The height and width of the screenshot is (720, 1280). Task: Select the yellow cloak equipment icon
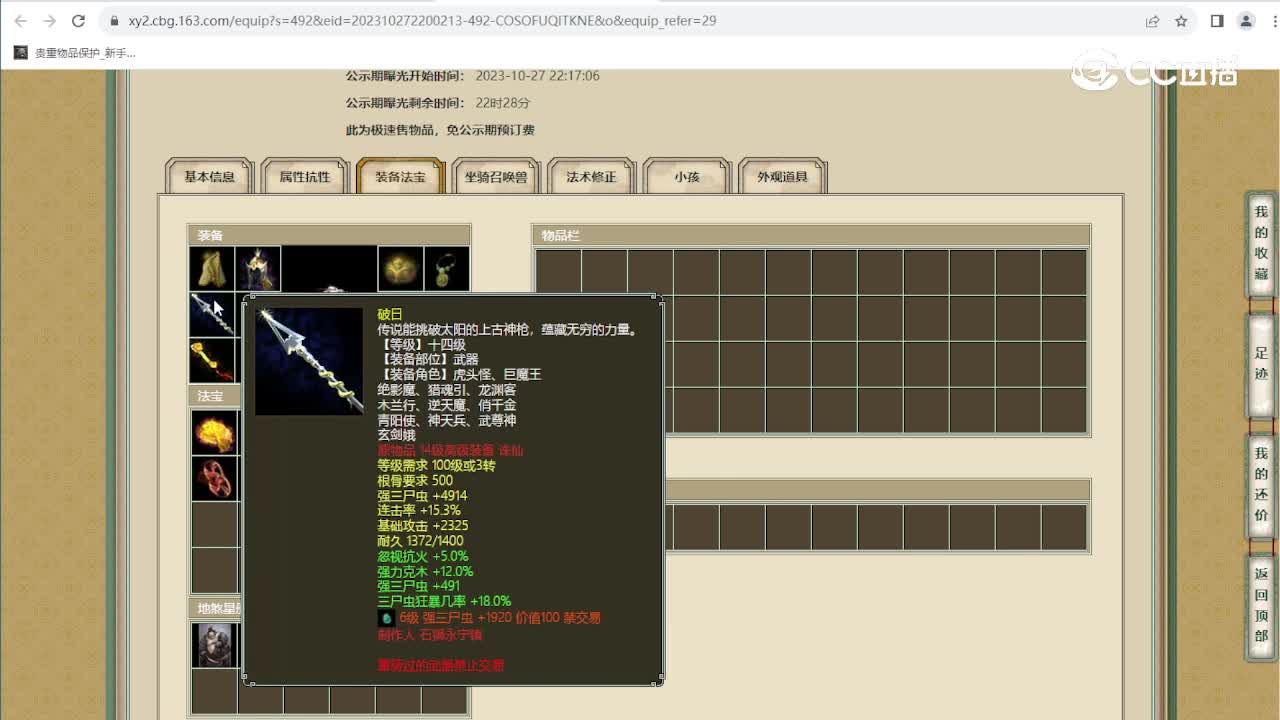pyautogui.click(x=212, y=269)
